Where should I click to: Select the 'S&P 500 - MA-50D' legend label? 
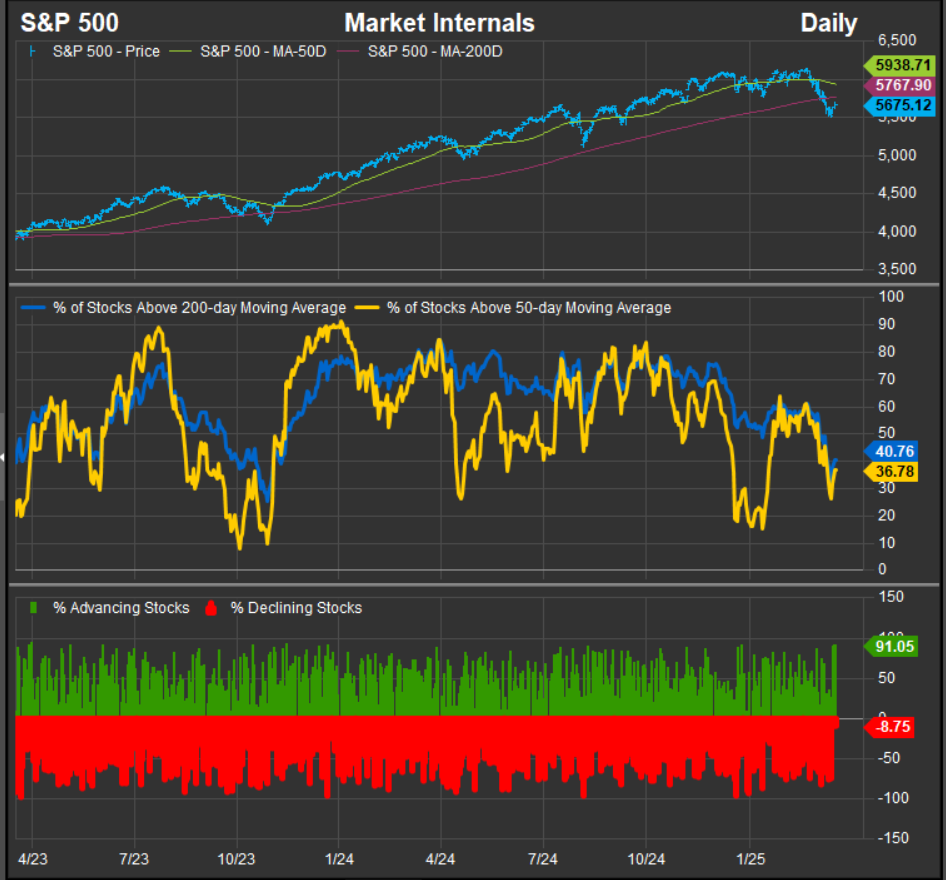click(x=263, y=52)
